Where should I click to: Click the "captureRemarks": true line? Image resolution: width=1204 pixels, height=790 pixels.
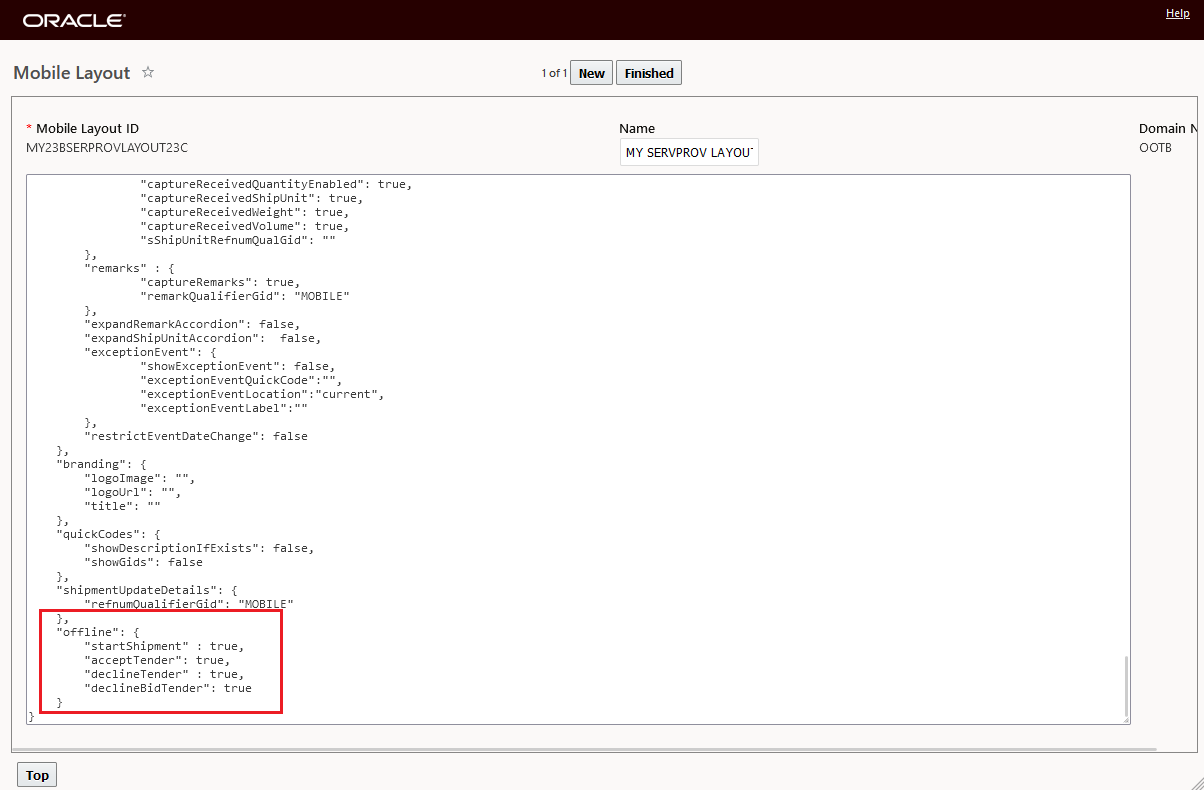click(x=220, y=282)
